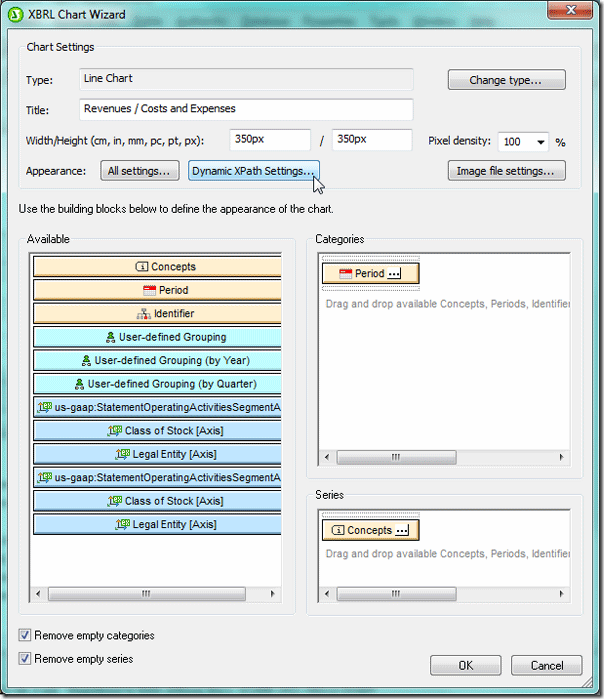The height and width of the screenshot is (699, 604).
Task: Confirm the wizard with OK
Action: [x=465, y=665]
